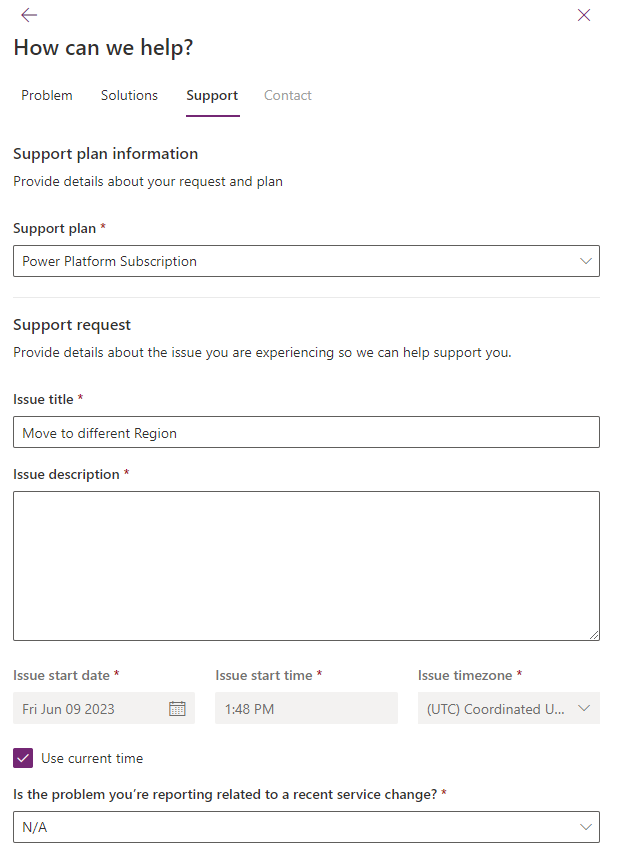Screen dimensions: 619x860
Task: Switch to the Problem tab
Action: coord(46,95)
